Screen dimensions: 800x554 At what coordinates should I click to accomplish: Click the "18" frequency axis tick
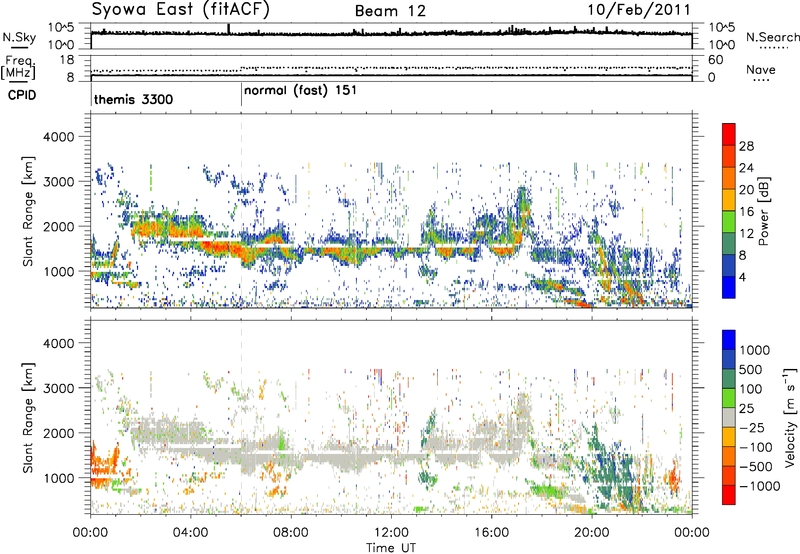[x=67, y=60]
